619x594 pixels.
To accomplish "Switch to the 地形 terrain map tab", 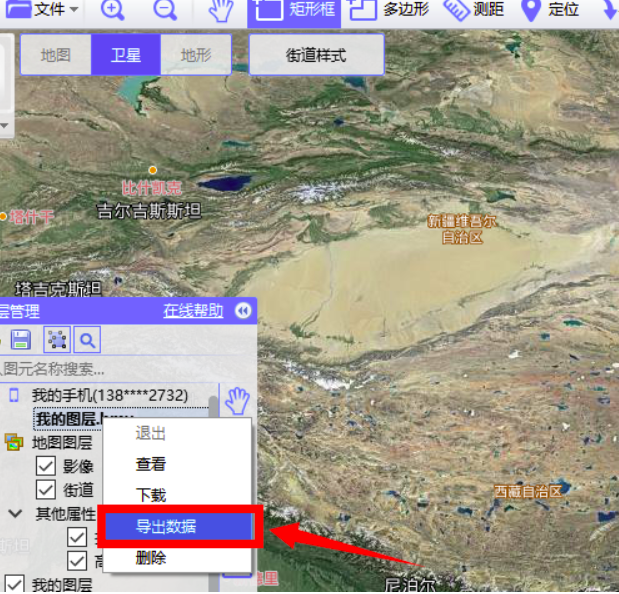I will 196,55.
